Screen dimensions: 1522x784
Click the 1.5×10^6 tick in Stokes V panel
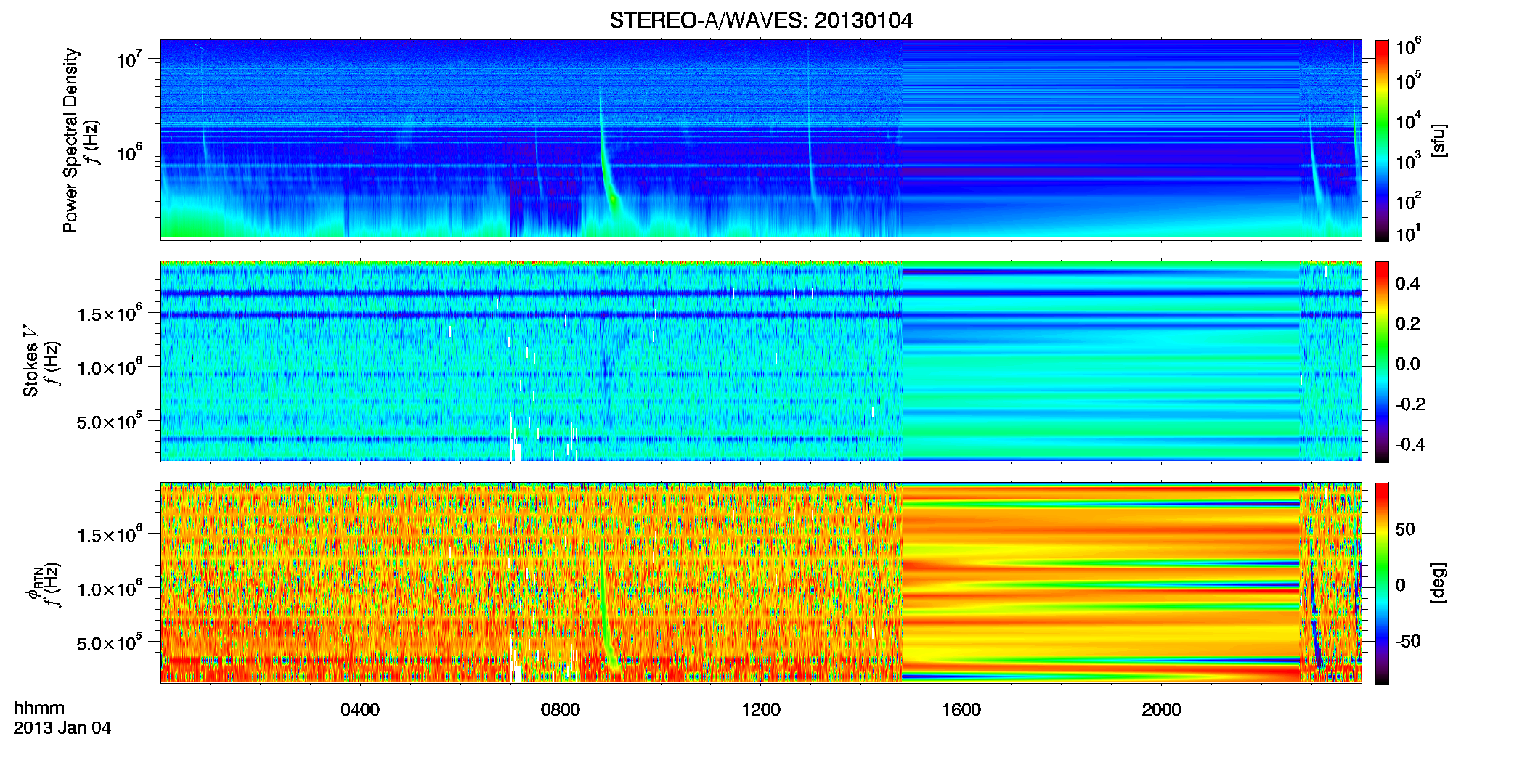coord(109,314)
